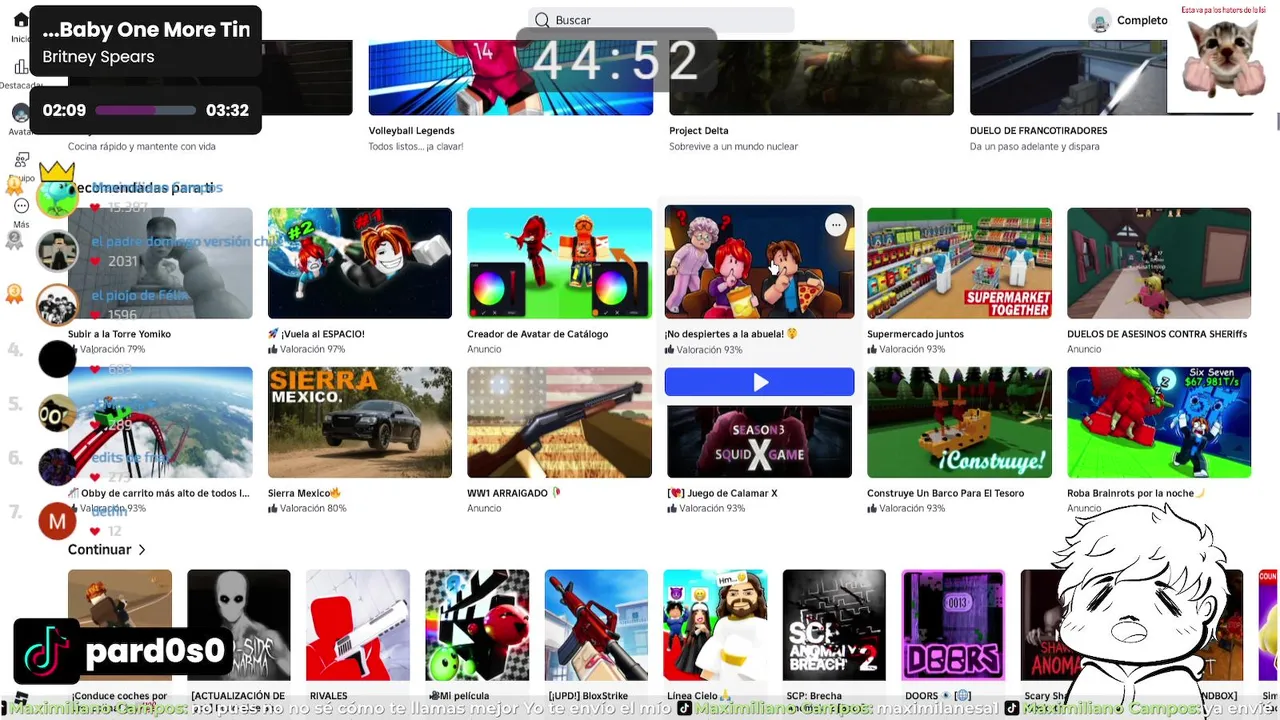Open Destacadas bar-chart icon in sidebar
Screen dimensions: 1280x720
[x=21, y=68]
